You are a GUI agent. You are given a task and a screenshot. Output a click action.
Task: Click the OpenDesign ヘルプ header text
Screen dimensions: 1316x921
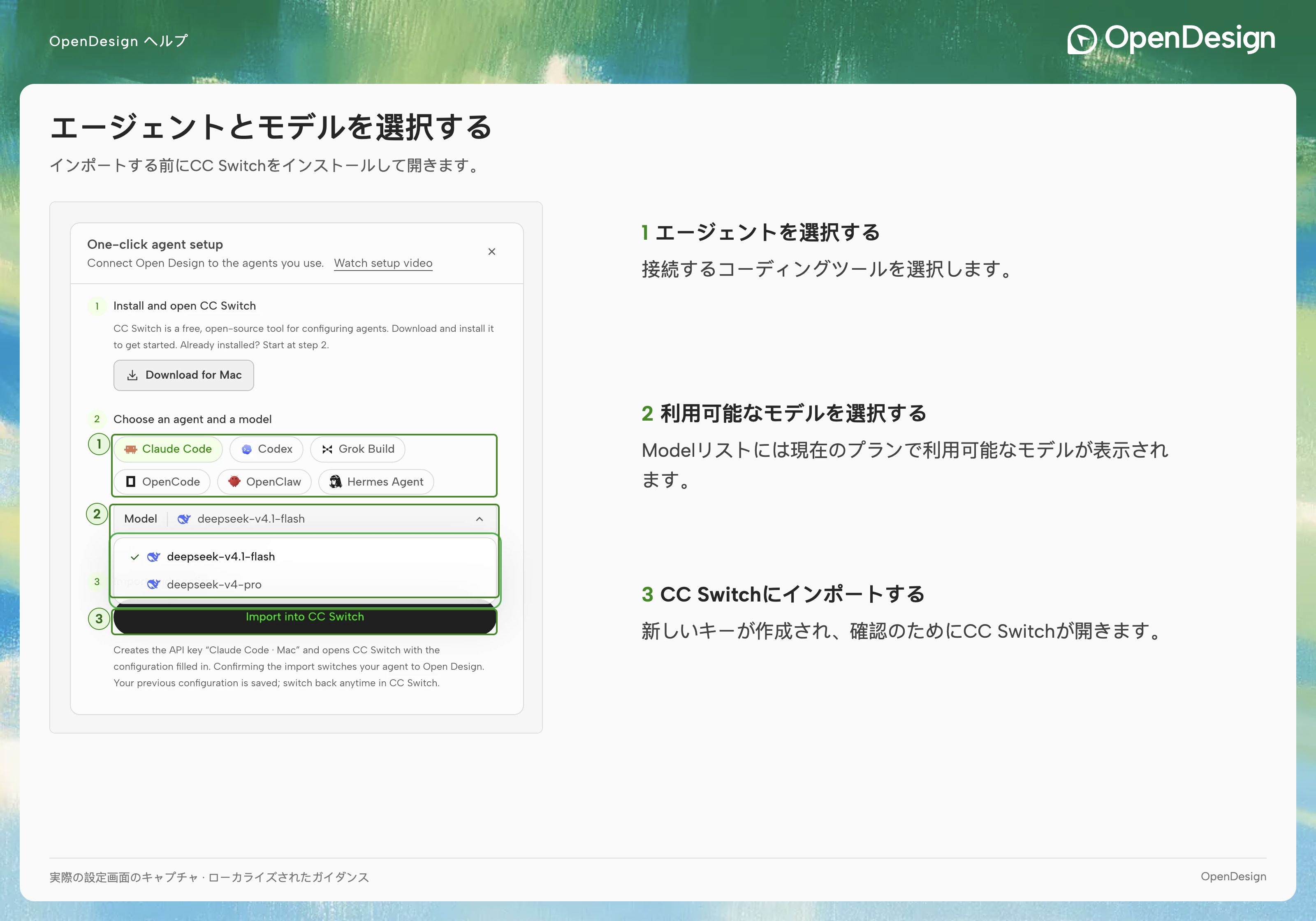[x=119, y=41]
